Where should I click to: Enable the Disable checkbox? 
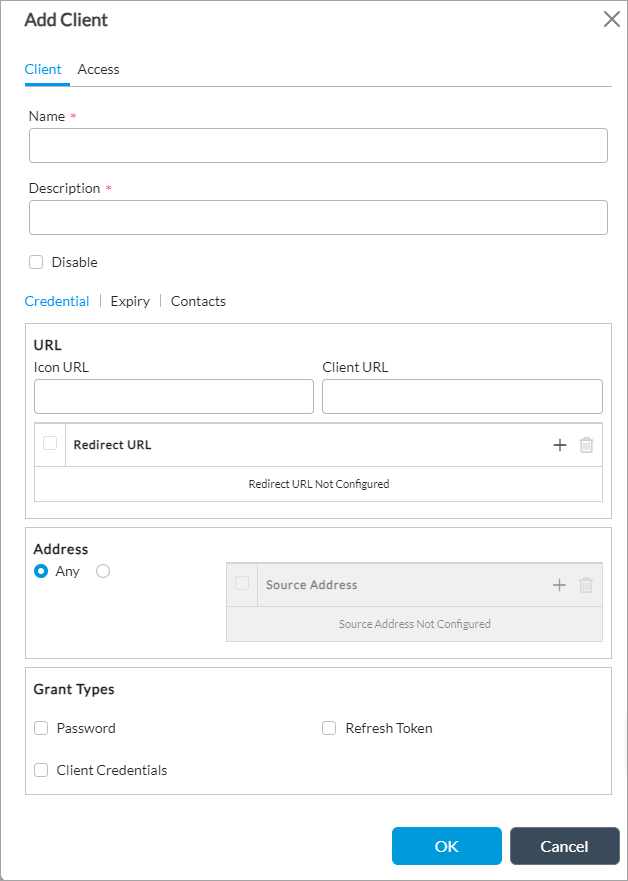[x=37, y=262]
